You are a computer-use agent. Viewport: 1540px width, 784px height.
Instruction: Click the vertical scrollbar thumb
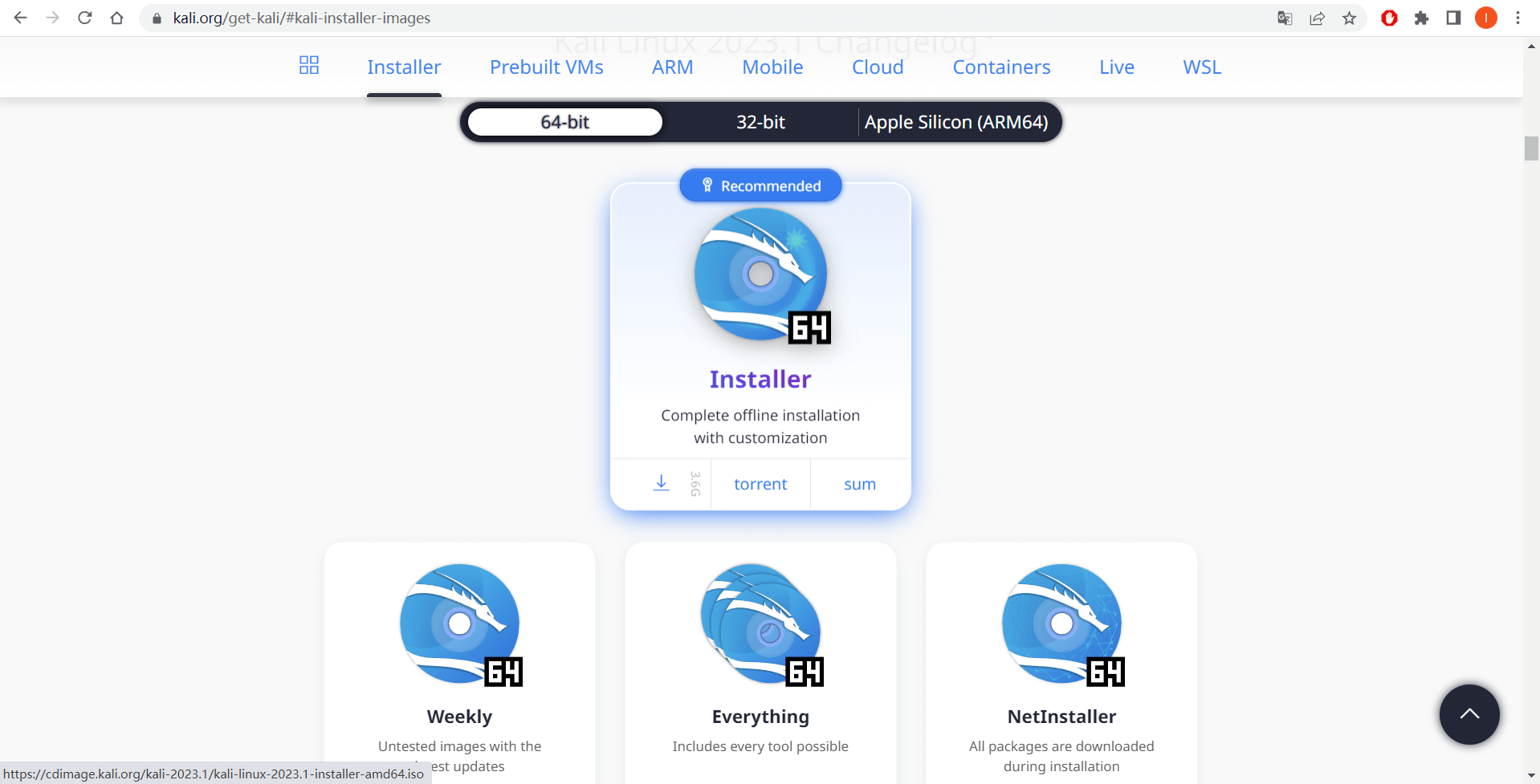[x=1531, y=148]
